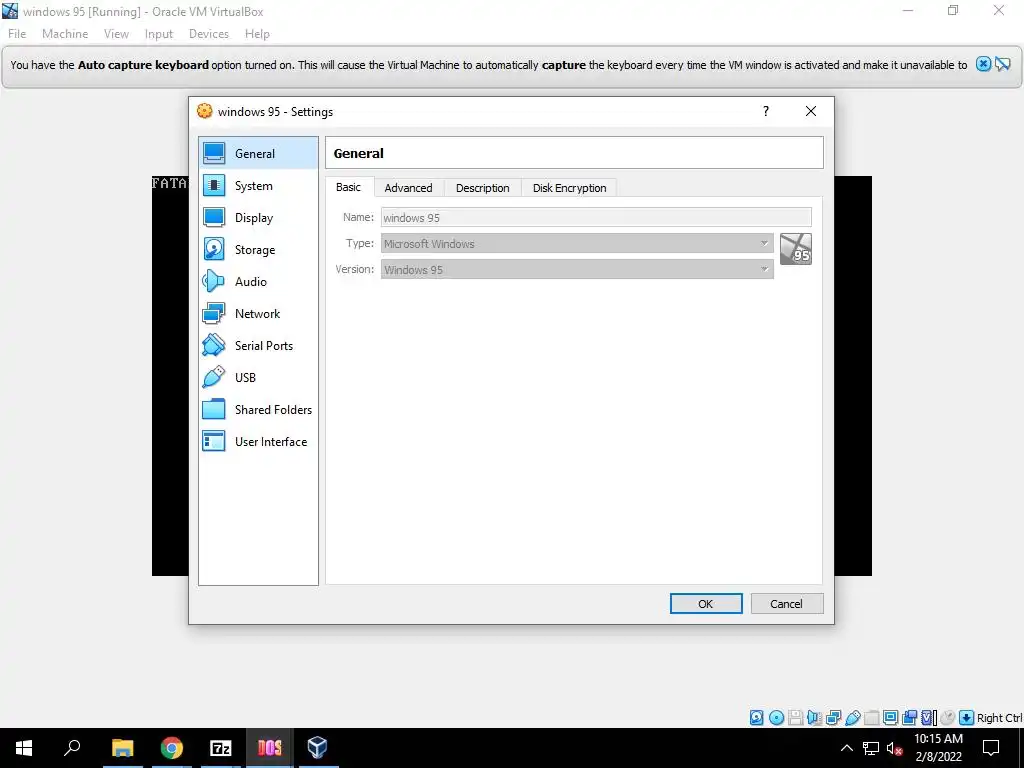This screenshot has height=768, width=1024.
Task: Switch to the Basic tab
Action: pyautogui.click(x=348, y=187)
